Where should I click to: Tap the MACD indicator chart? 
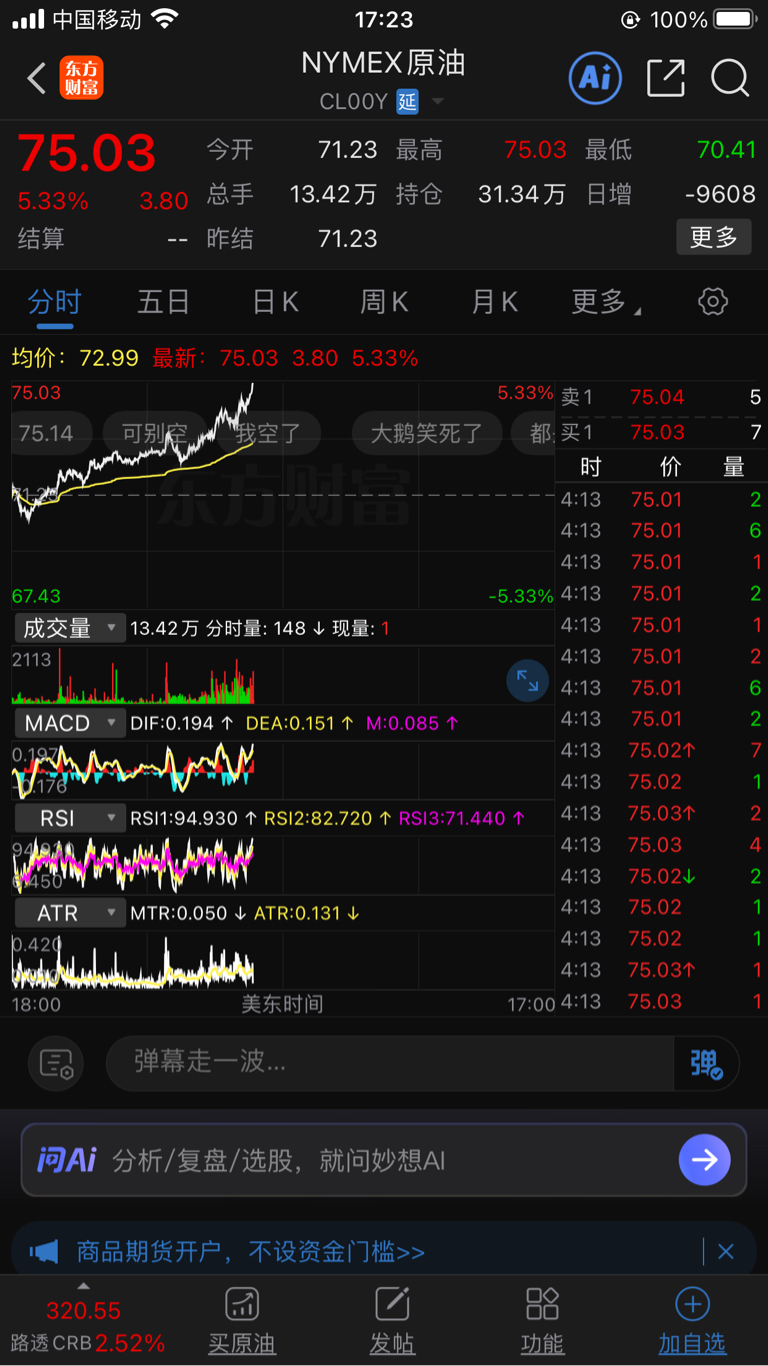283,771
